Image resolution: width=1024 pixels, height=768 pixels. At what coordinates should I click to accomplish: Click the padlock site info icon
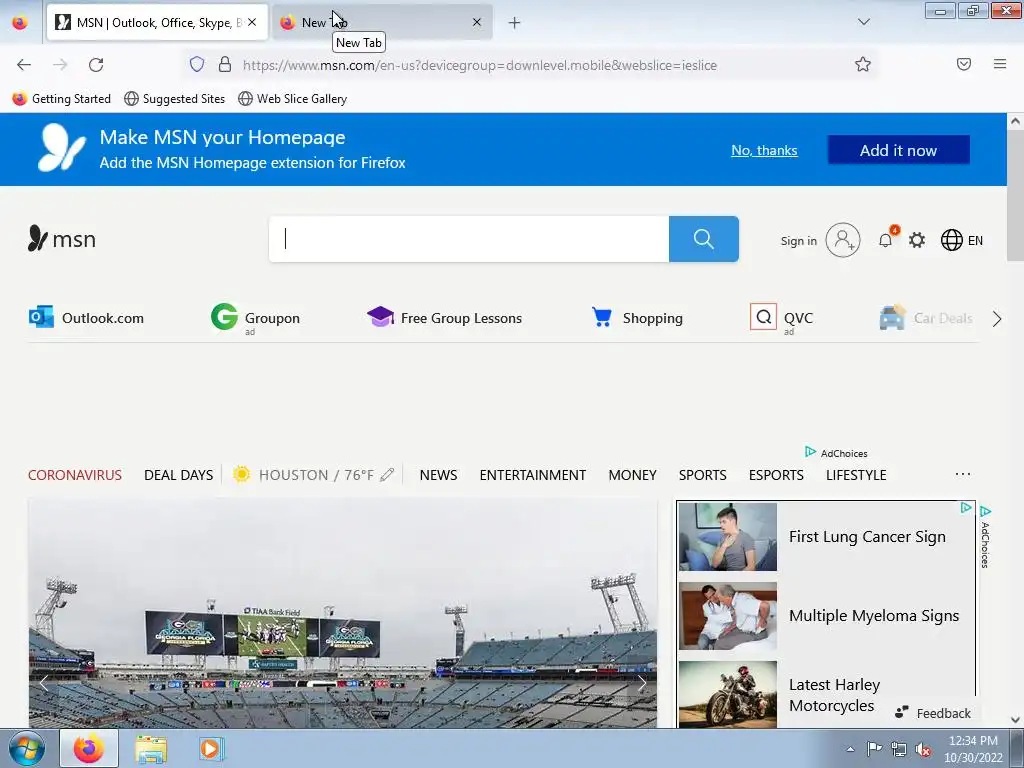(225, 64)
